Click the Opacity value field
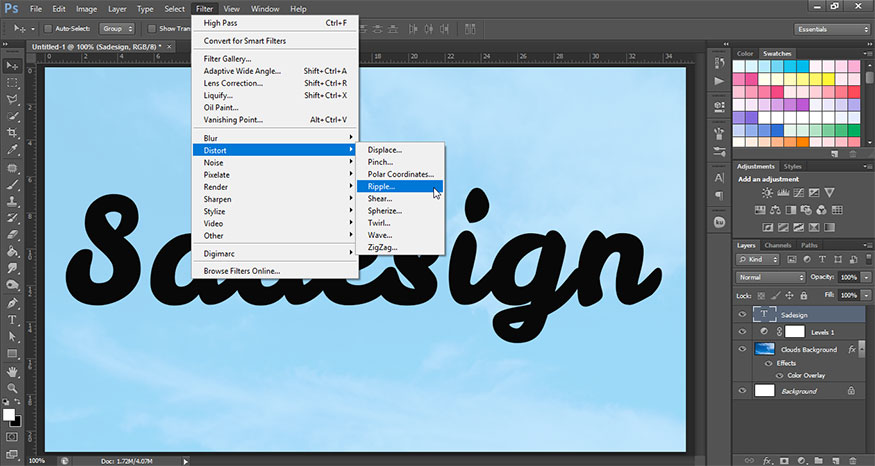Viewport: 875px width, 466px height. [849, 277]
